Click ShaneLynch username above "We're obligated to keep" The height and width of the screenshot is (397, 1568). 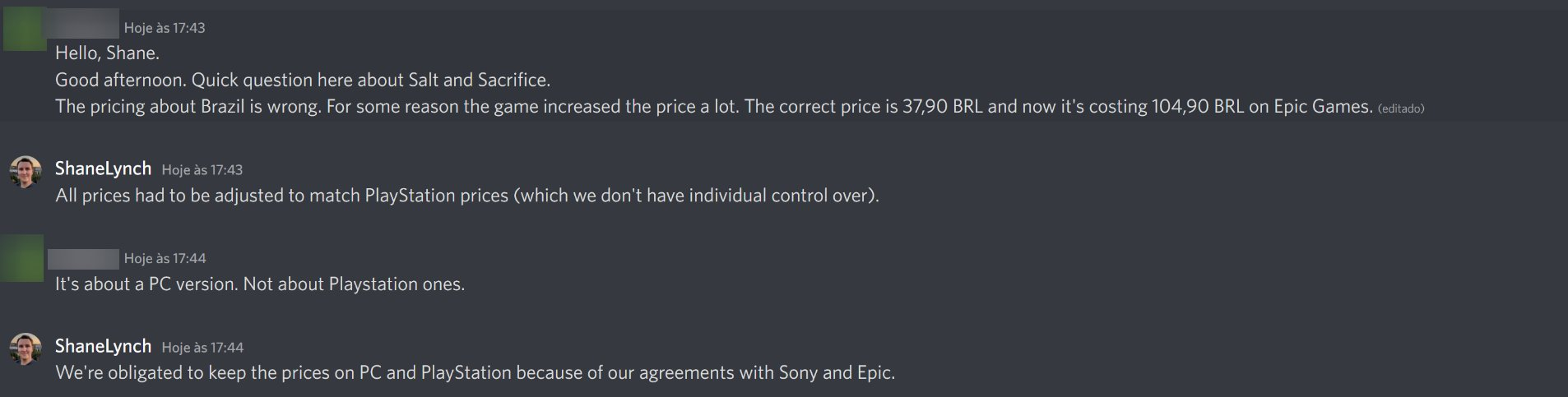[103, 346]
